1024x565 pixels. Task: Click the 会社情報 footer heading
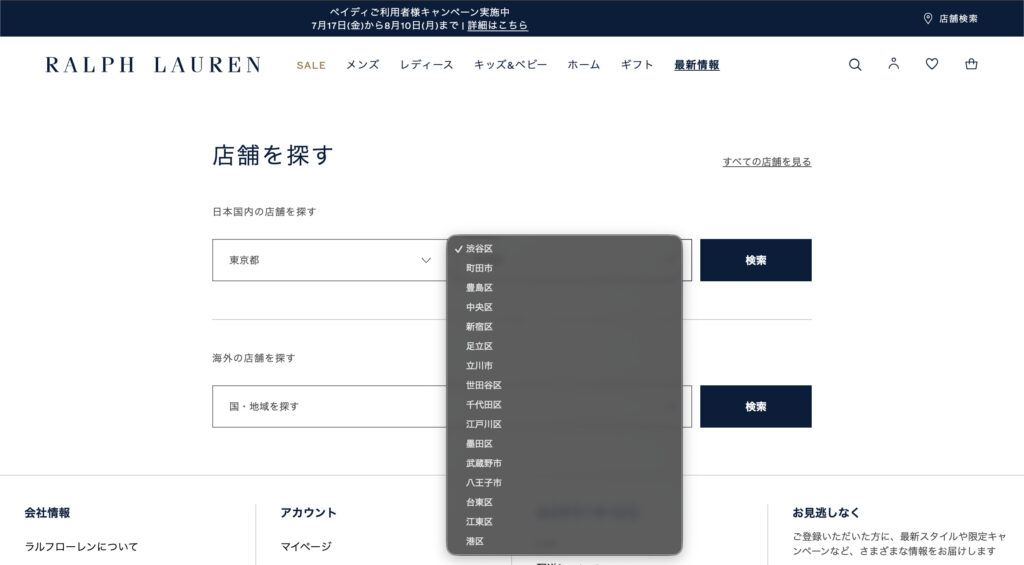point(47,513)
